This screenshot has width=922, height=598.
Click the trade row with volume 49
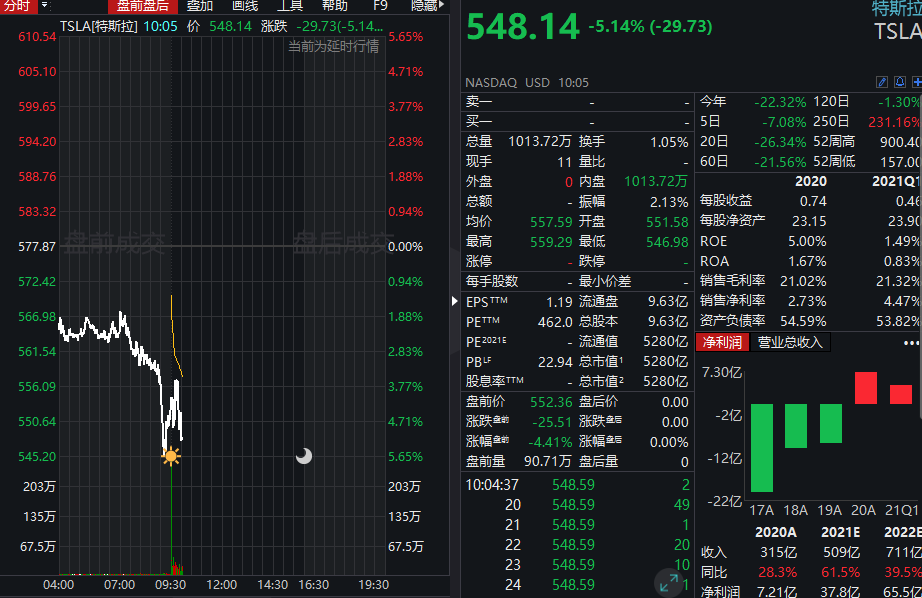click(577, 505)
